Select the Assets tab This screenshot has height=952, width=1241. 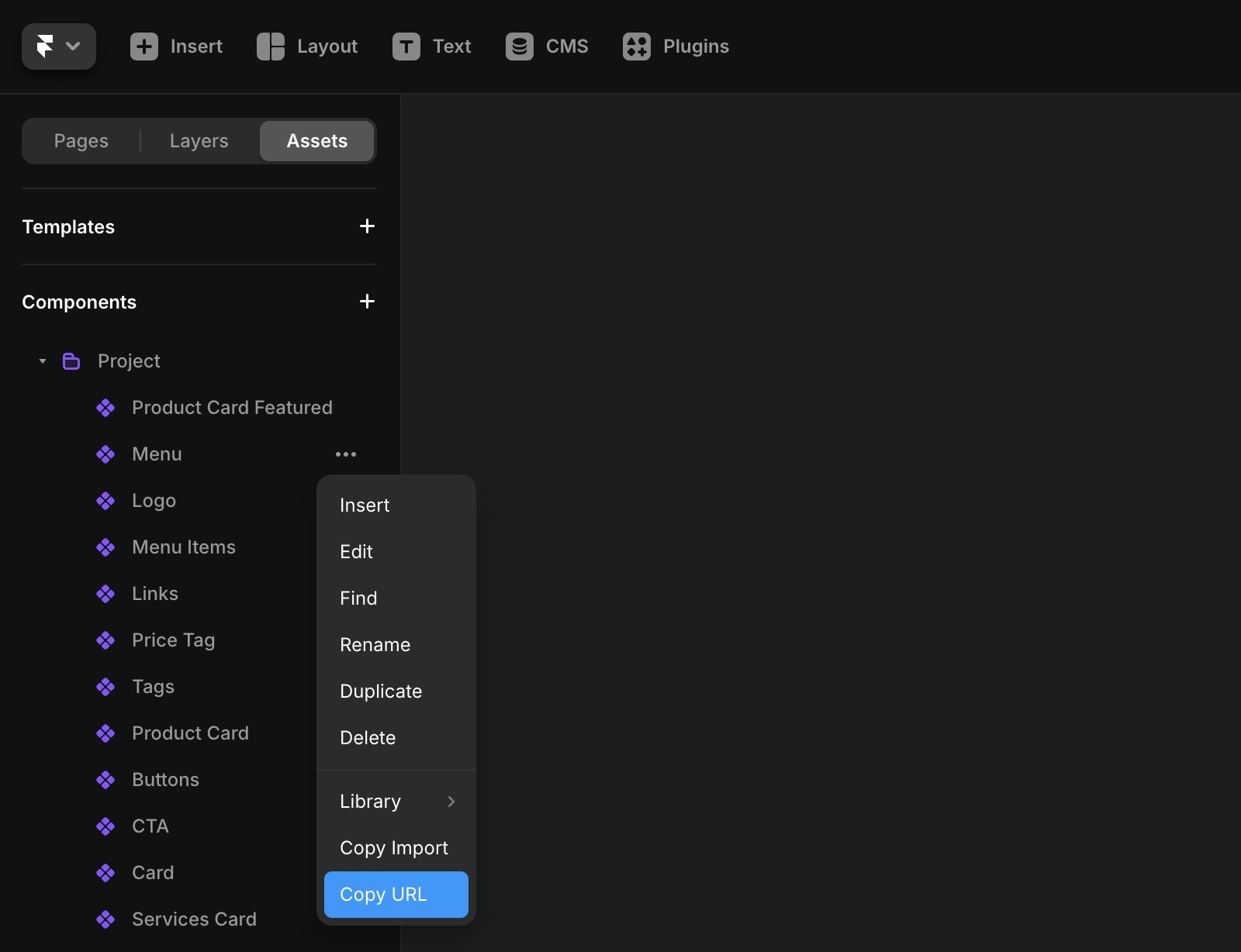(317, 141)
